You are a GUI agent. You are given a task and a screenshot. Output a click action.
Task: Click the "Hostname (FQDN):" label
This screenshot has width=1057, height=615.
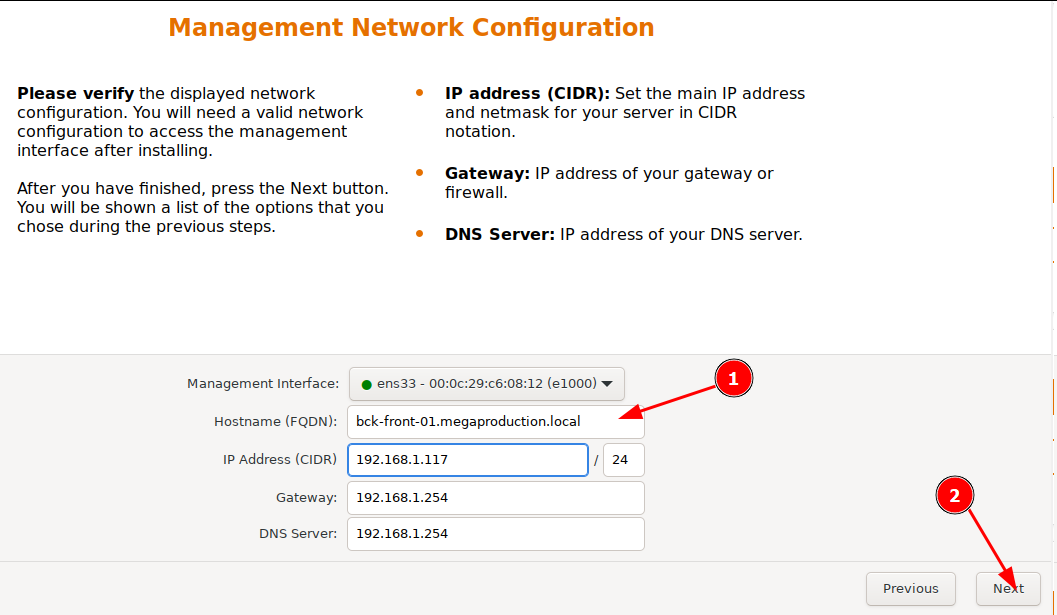tap(276, 421)
